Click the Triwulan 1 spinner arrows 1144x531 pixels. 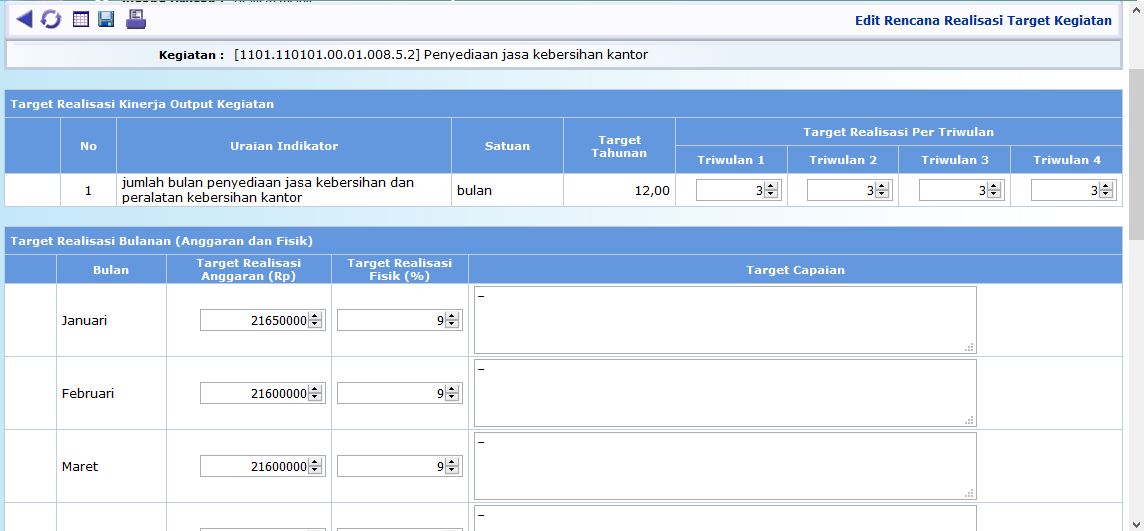click(x=771, y=190)
